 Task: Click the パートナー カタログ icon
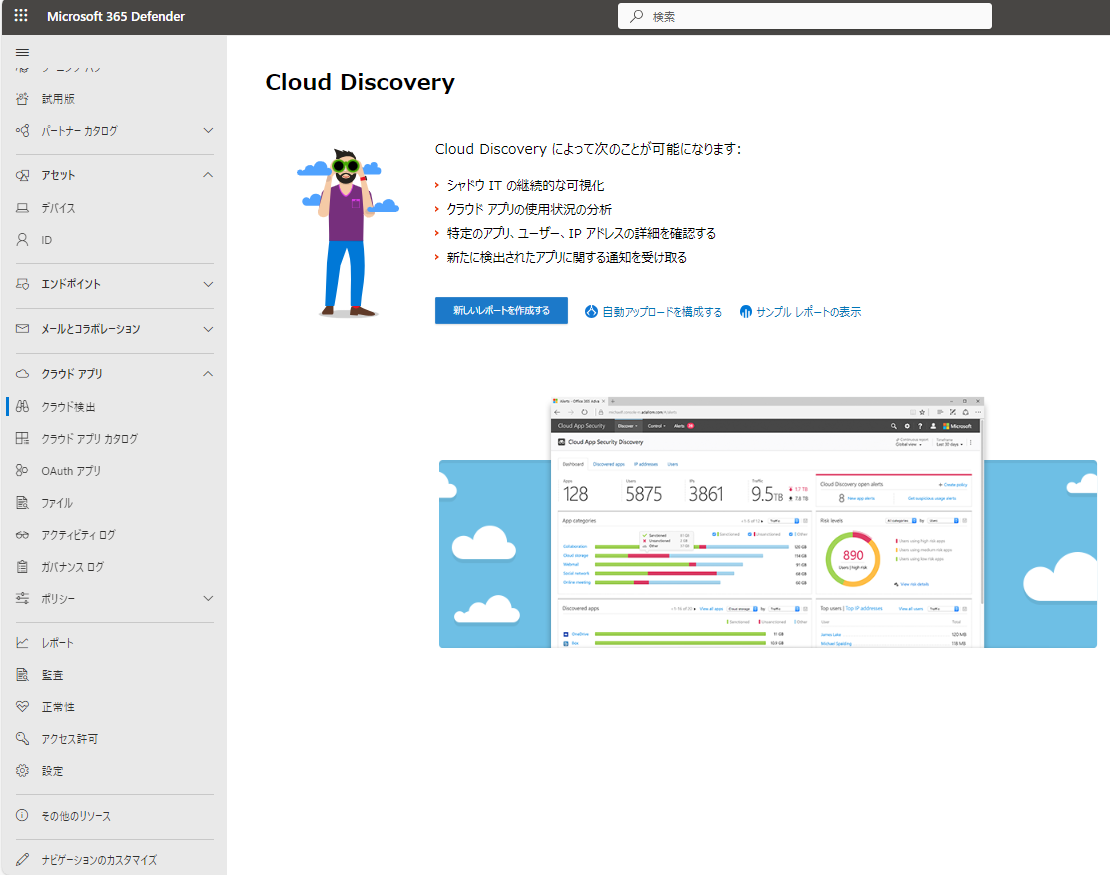pyautogui.click(x=23, y=130)
